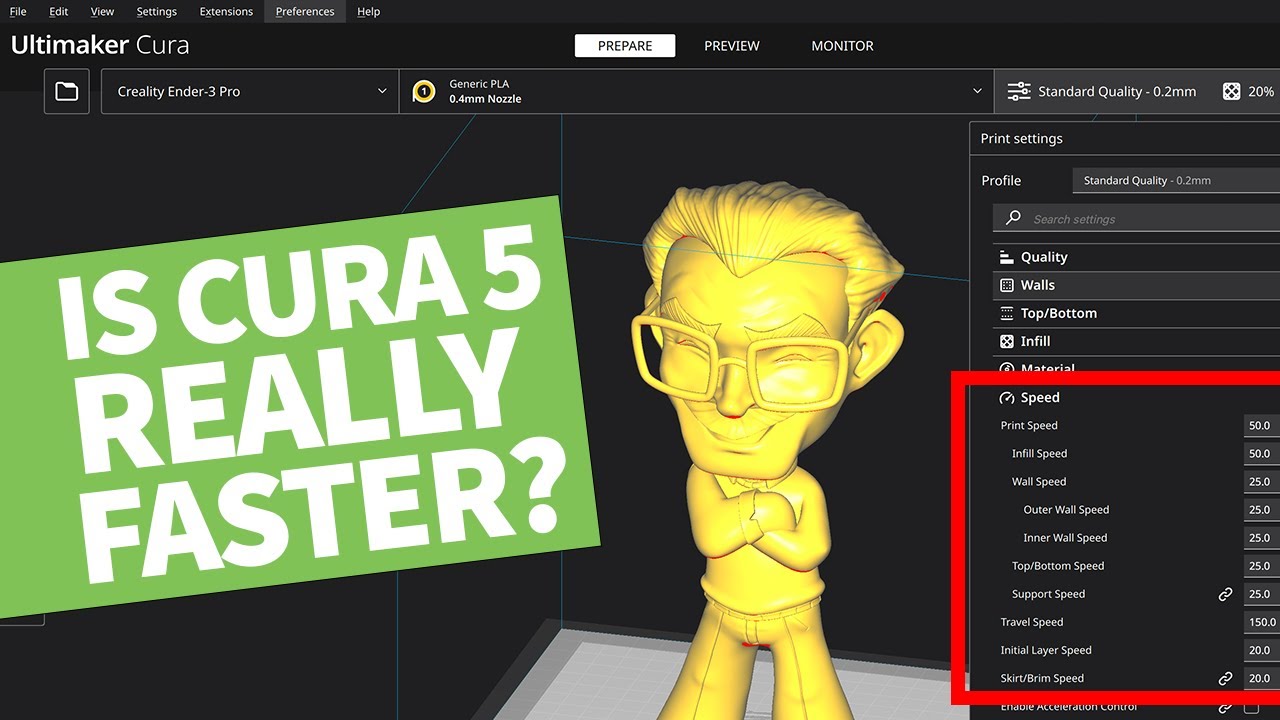
Task: Click the Initial Layer Speed label
Action: point(1046,650)
